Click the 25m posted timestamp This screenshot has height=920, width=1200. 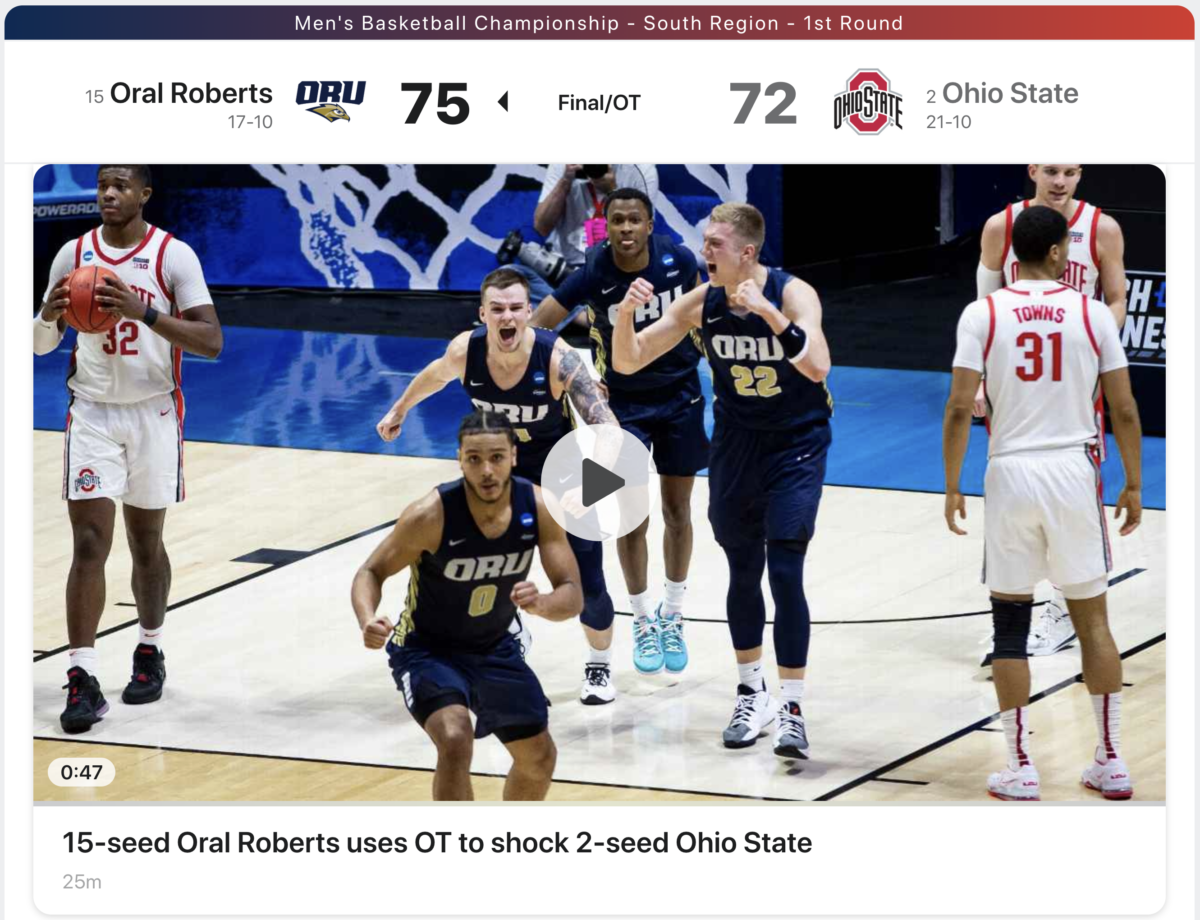tap(82, 882)
